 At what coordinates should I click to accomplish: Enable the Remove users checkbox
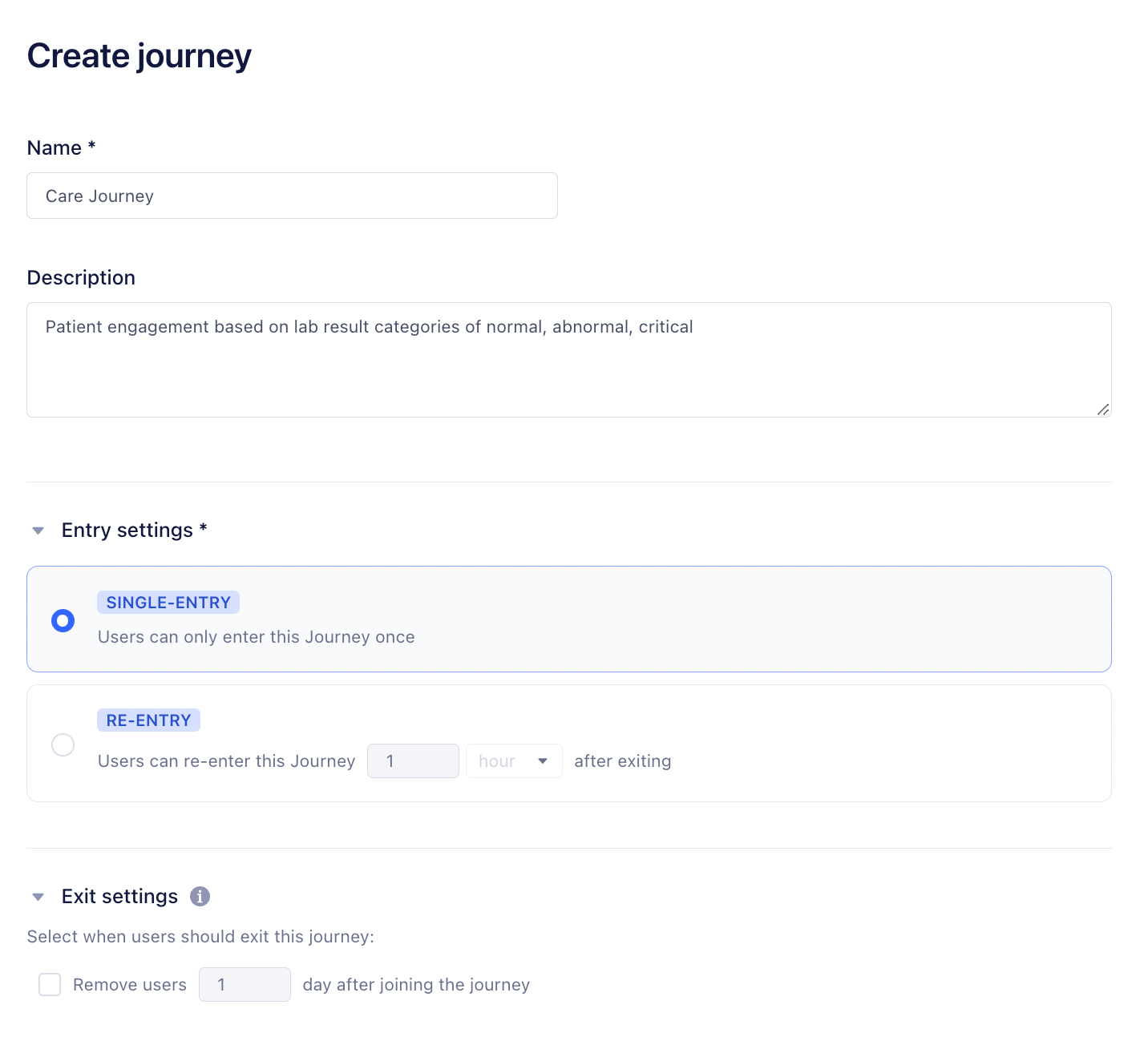tap(50, 984)
